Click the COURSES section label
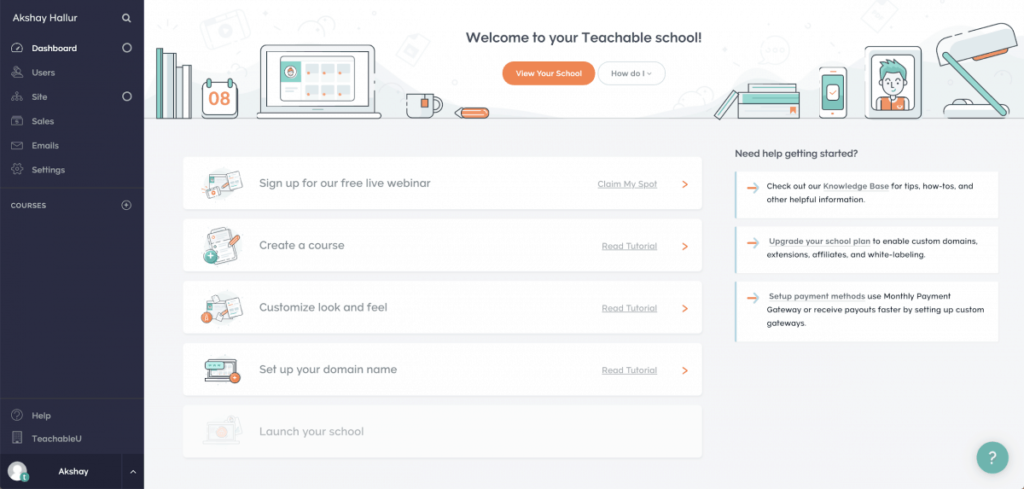The height and width of the screenshot is (489, 1024). click(x=28, y=205)
